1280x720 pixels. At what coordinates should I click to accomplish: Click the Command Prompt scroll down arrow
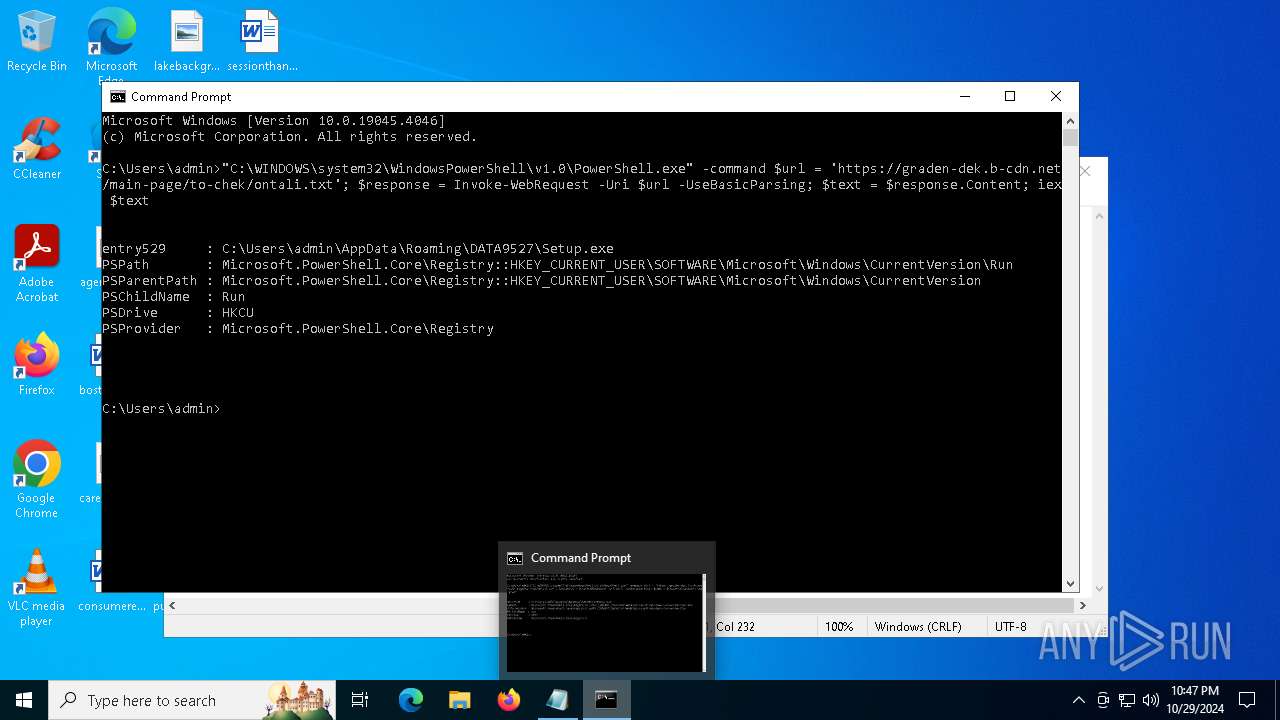click(1070, 583)
